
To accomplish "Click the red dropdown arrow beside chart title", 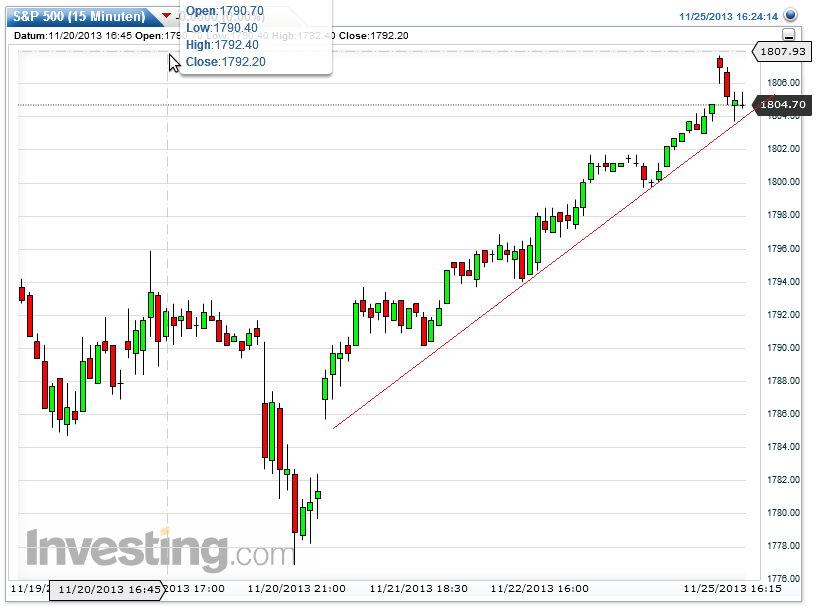I will coord(167,16).
